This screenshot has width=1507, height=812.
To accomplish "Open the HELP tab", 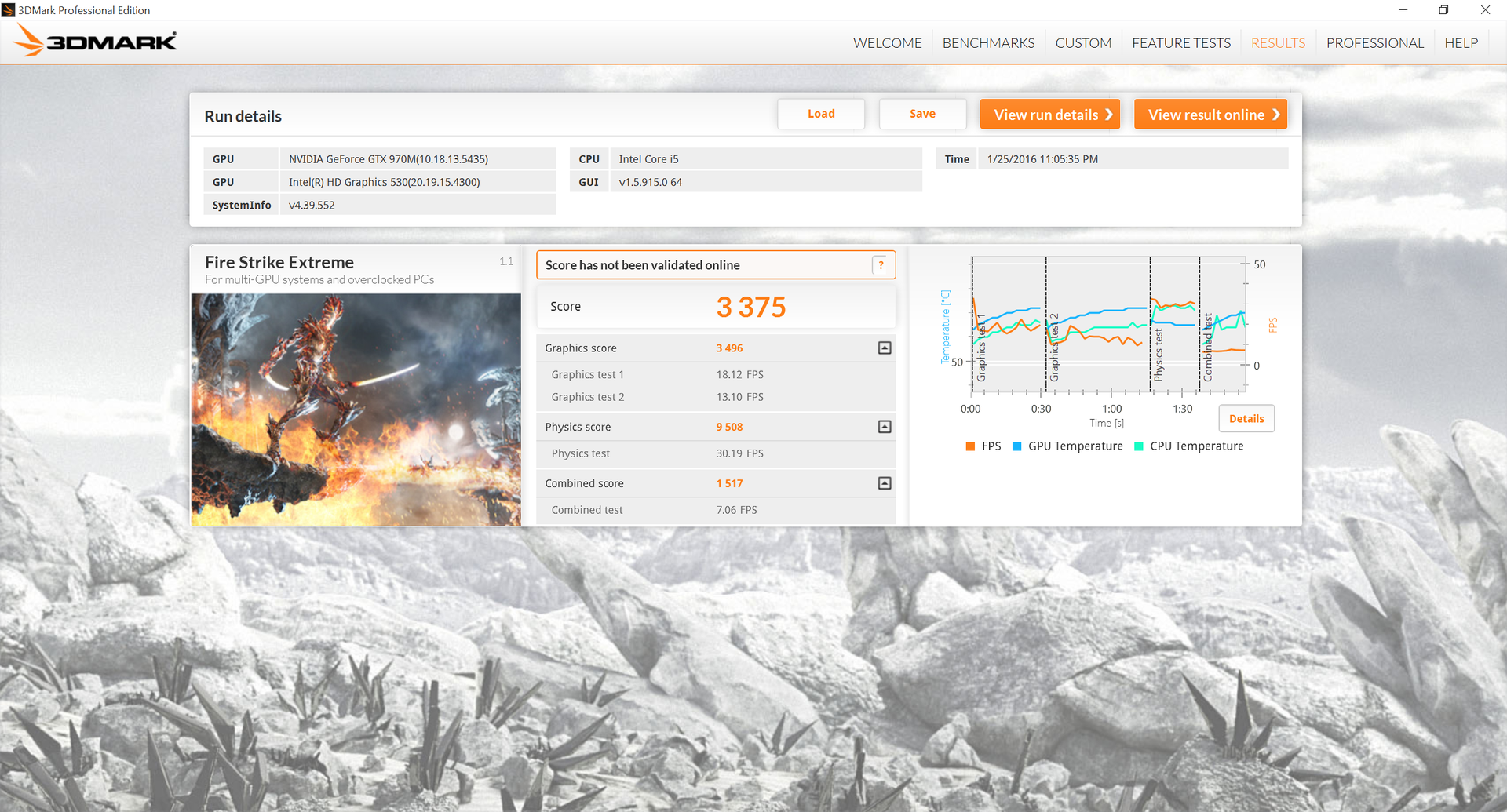I will (x=1461, y=43).
